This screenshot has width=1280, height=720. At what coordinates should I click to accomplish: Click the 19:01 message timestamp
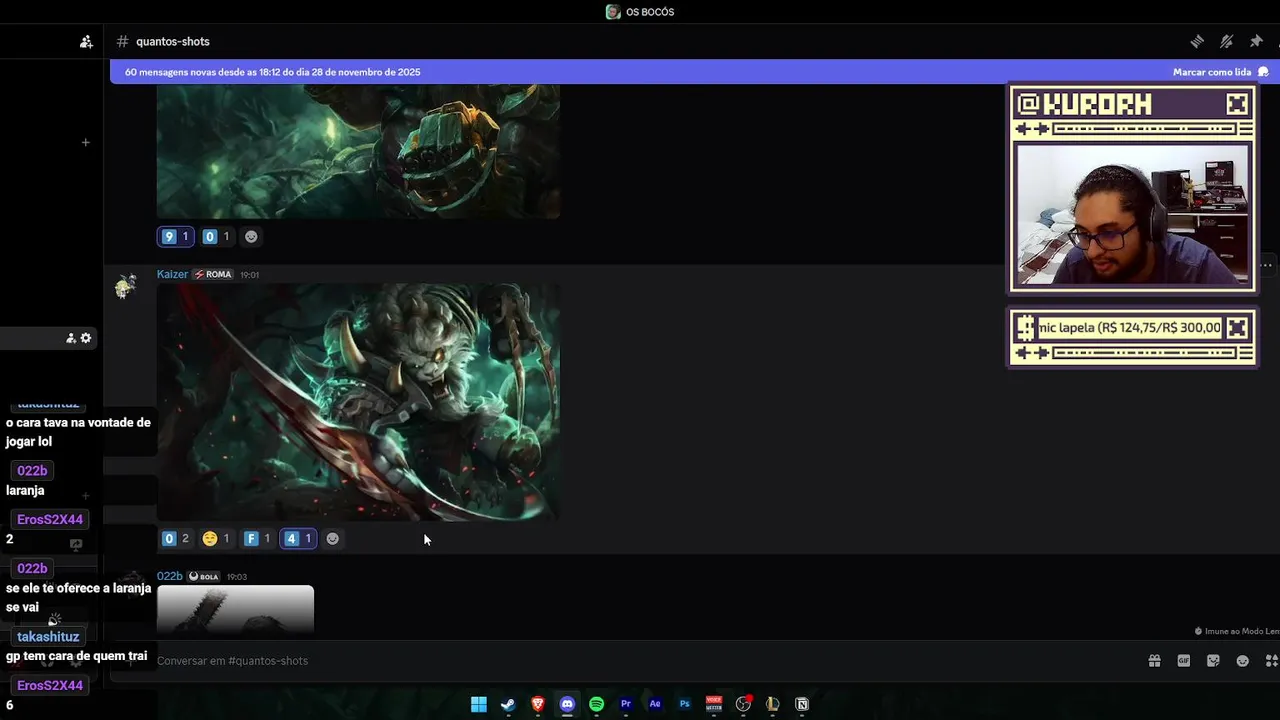coord(249,275)
